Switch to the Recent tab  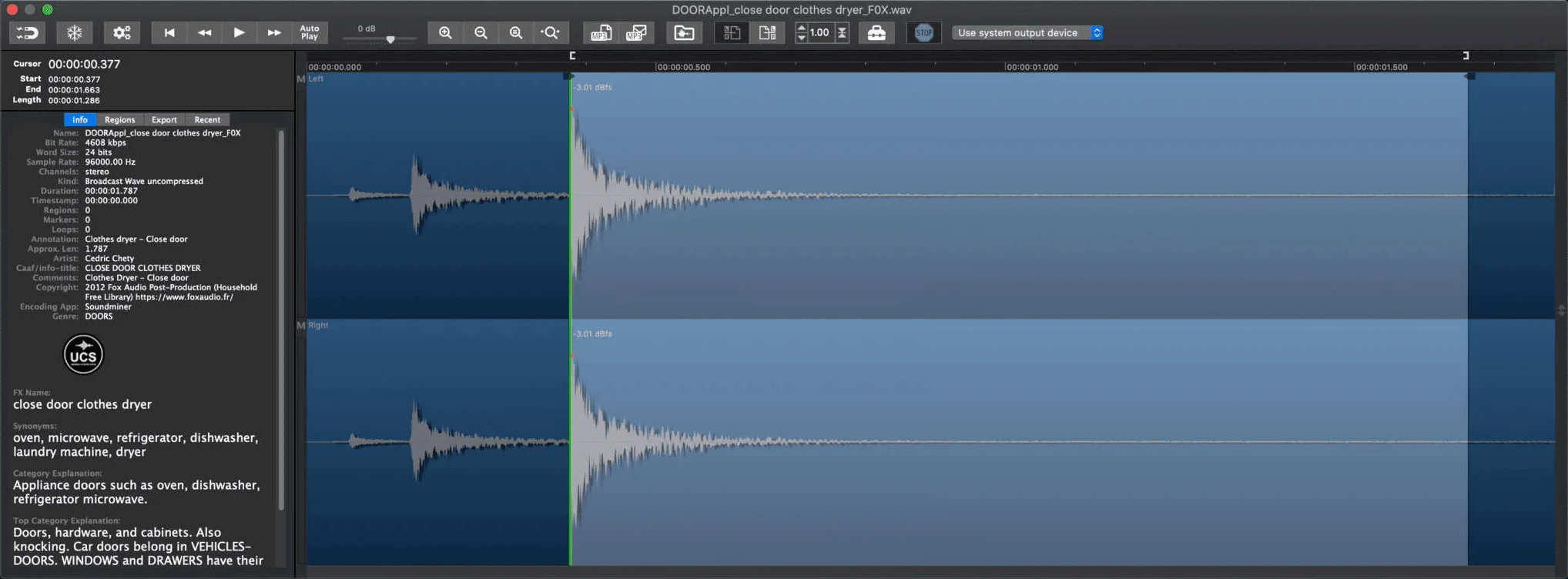207,119
